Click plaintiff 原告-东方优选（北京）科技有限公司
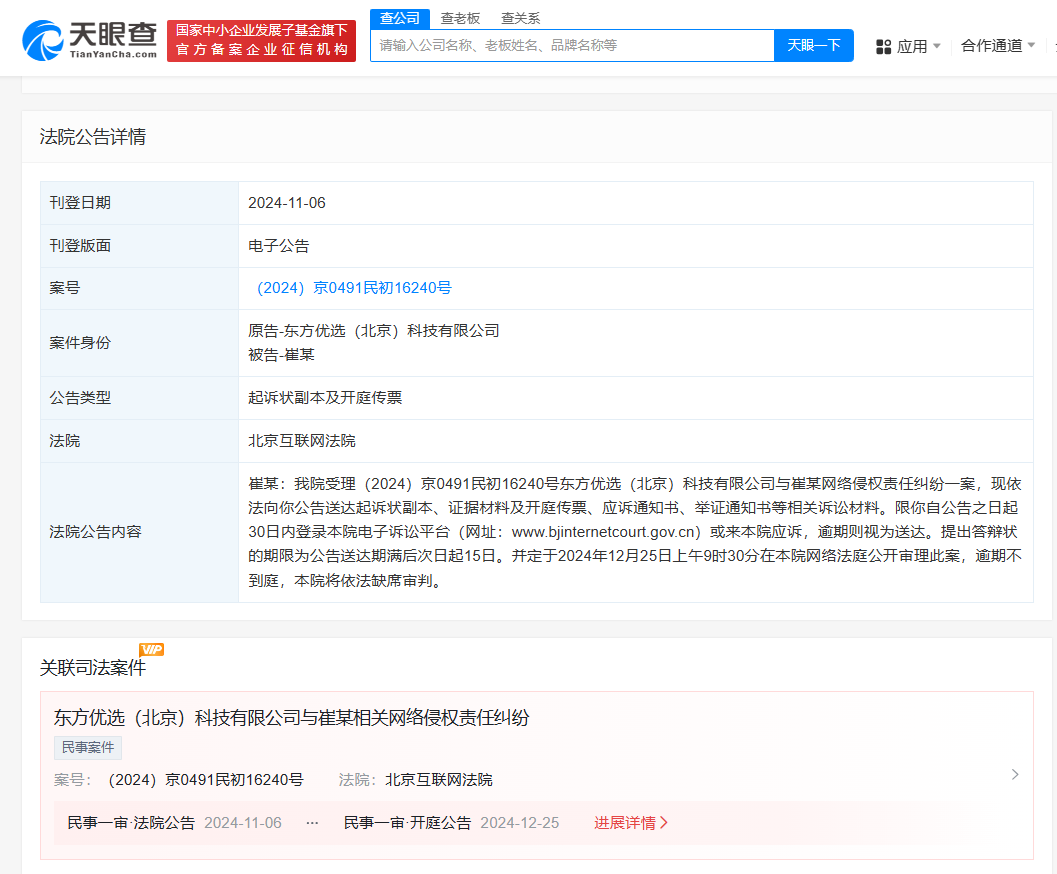The image size is (1057, 874). pos(373,331)
